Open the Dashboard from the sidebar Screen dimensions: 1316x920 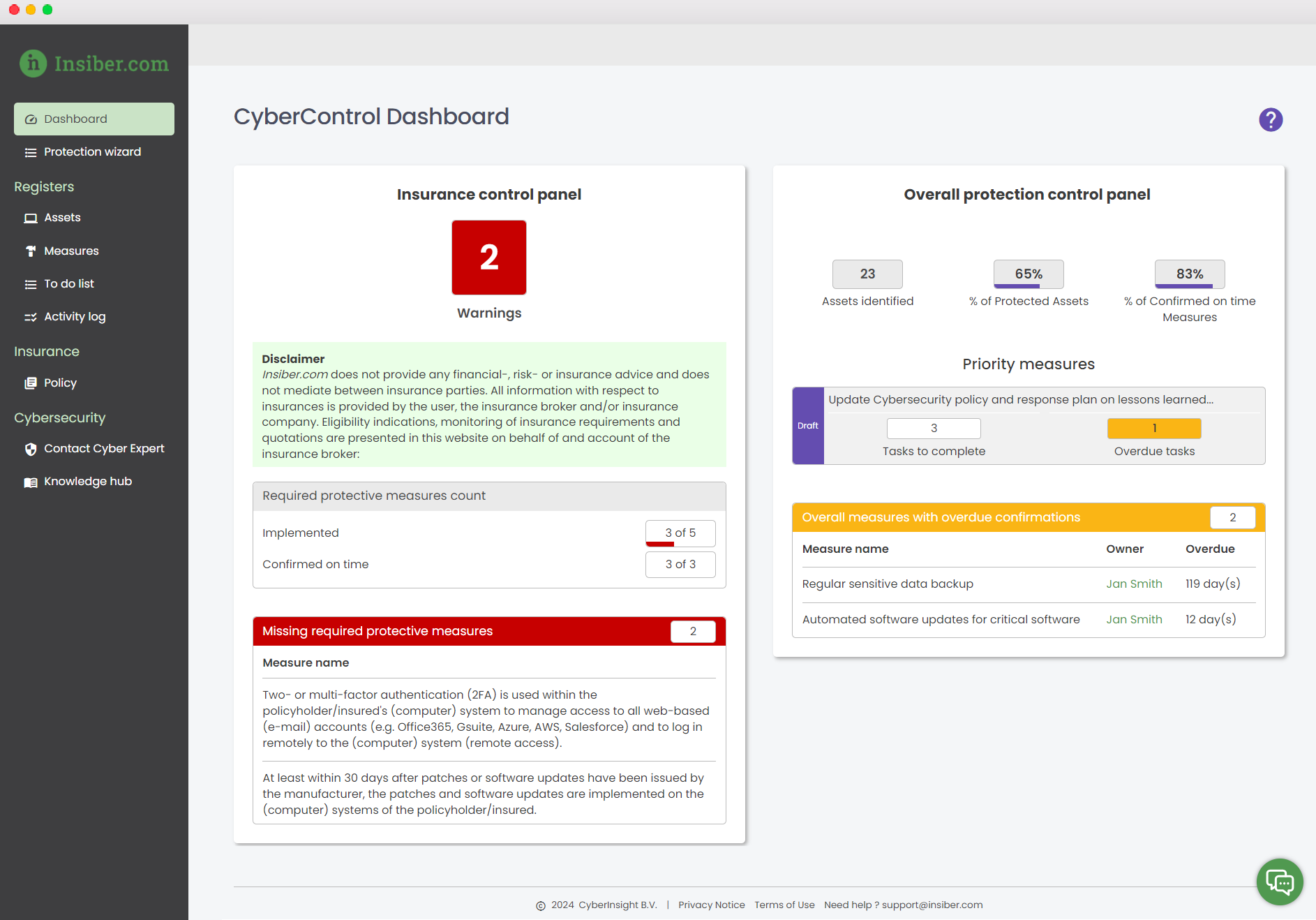coord(75,119)
